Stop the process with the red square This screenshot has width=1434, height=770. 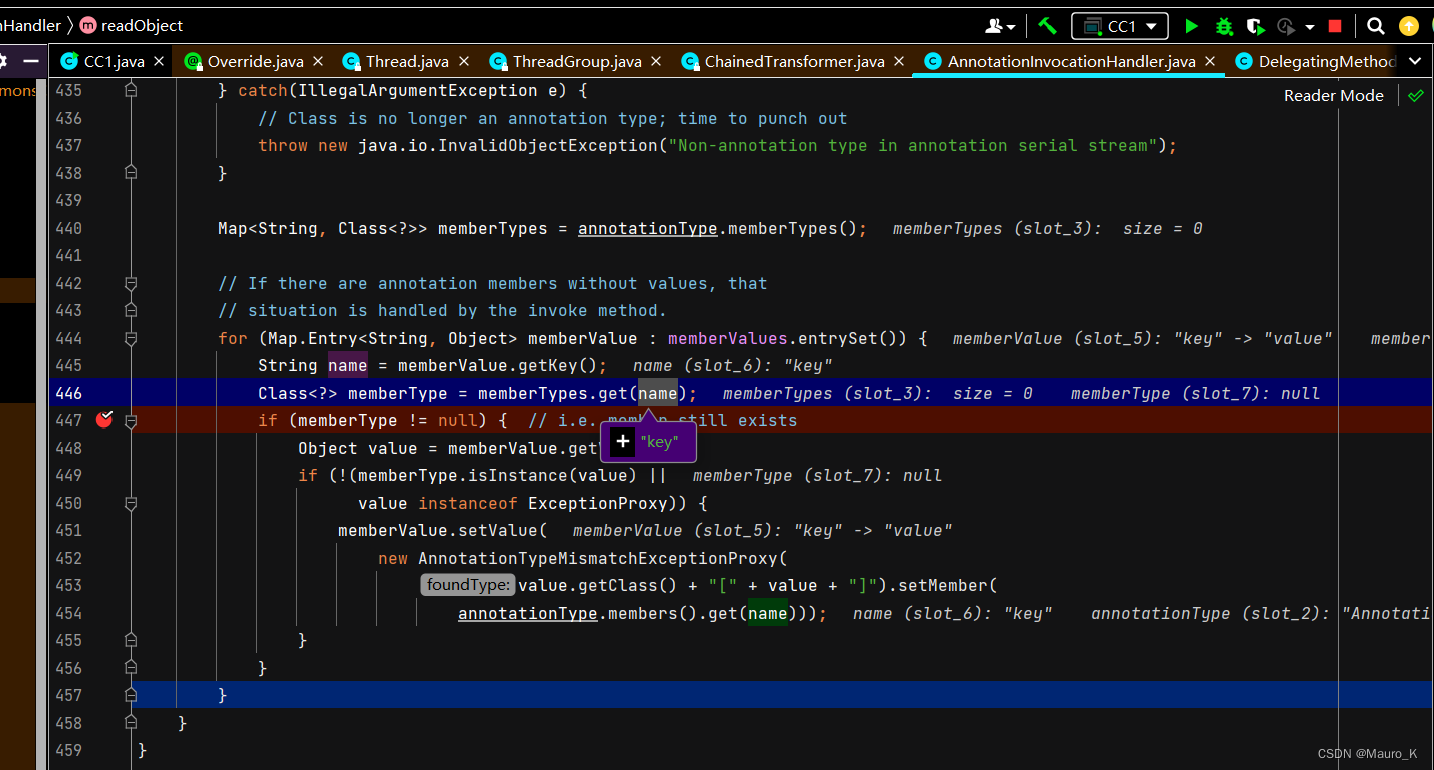tap(1335, 26)
